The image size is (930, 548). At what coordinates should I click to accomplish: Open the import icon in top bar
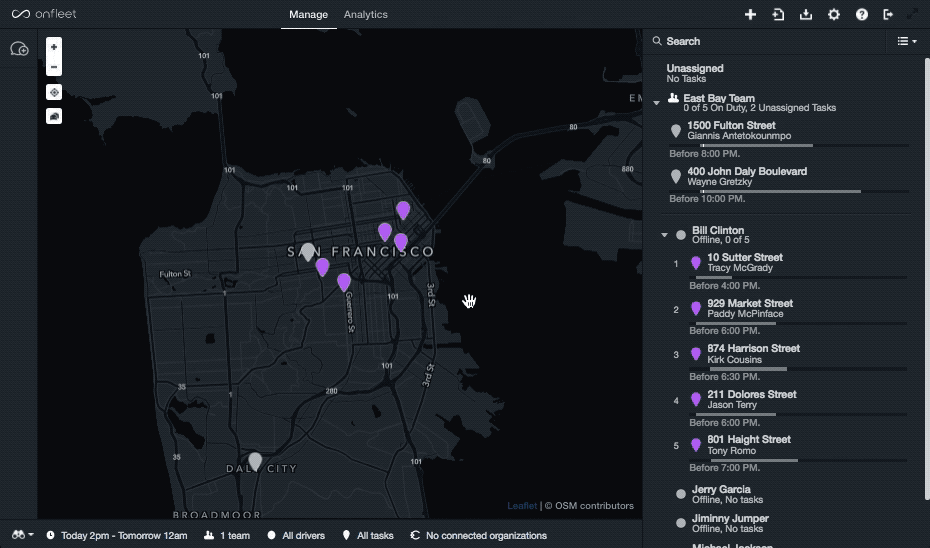tap(778, 14)
